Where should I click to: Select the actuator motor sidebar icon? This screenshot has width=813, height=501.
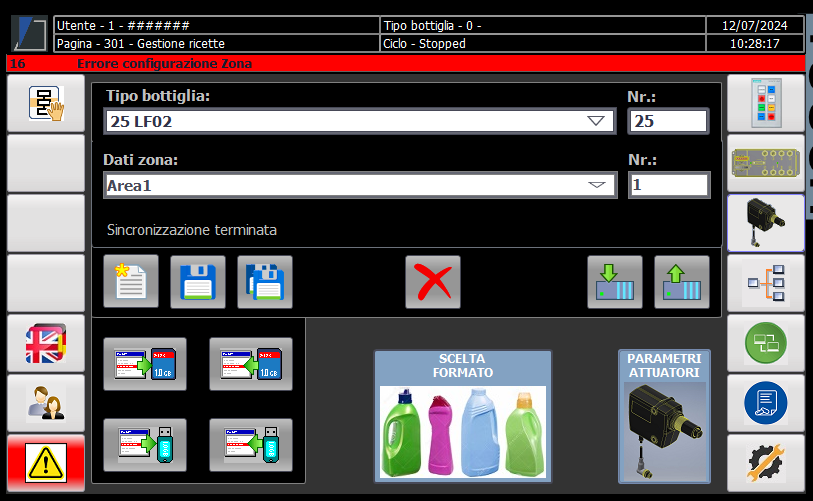point(766,223)
